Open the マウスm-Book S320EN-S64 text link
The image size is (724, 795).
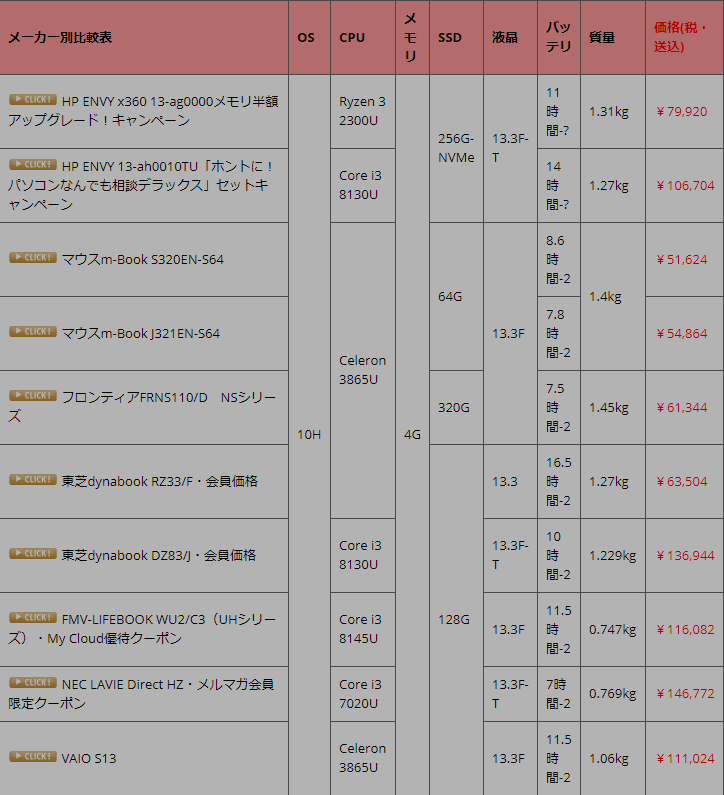(142, 259)
